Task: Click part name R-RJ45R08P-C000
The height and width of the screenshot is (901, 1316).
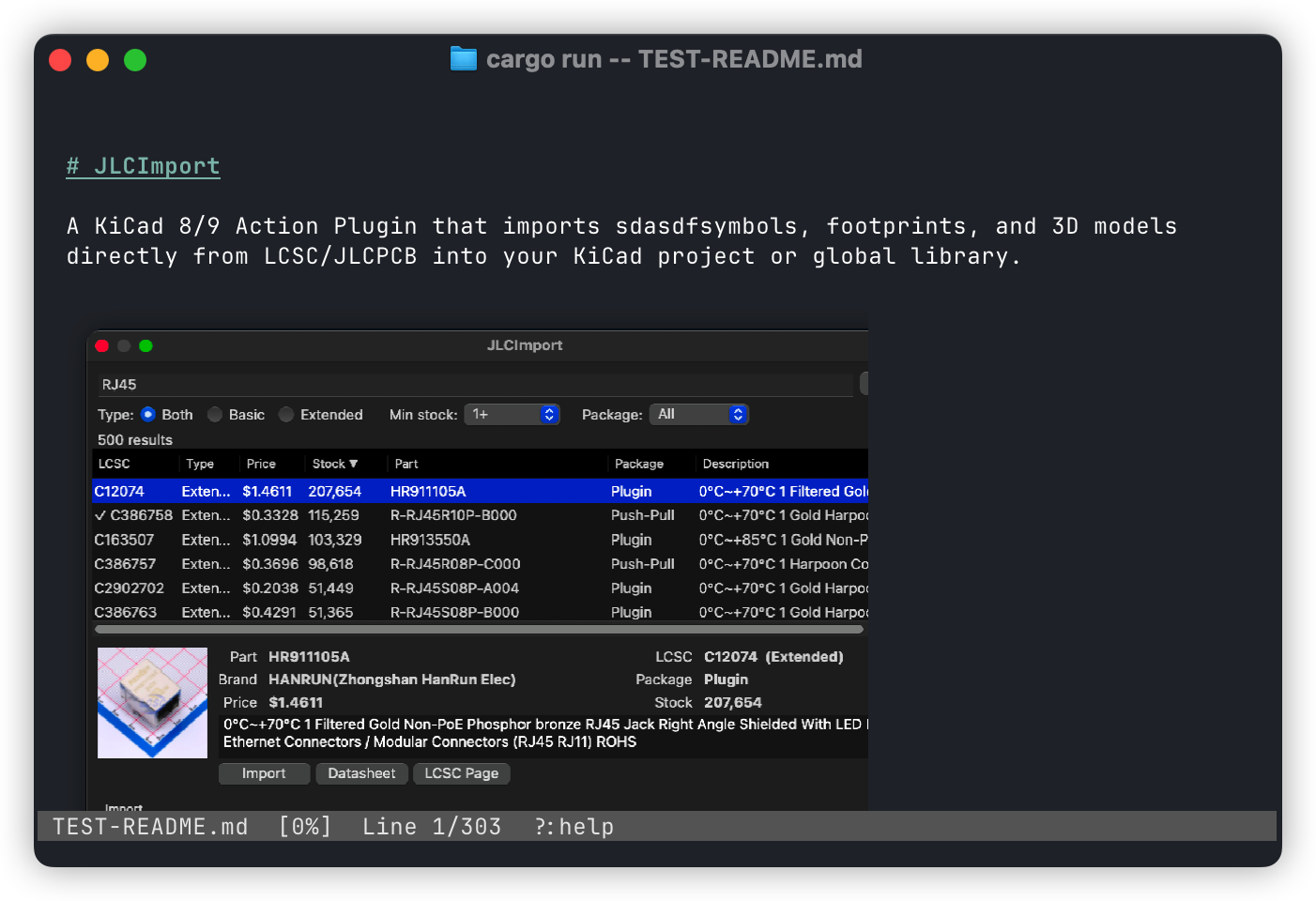Action: (x=455, y=564)
